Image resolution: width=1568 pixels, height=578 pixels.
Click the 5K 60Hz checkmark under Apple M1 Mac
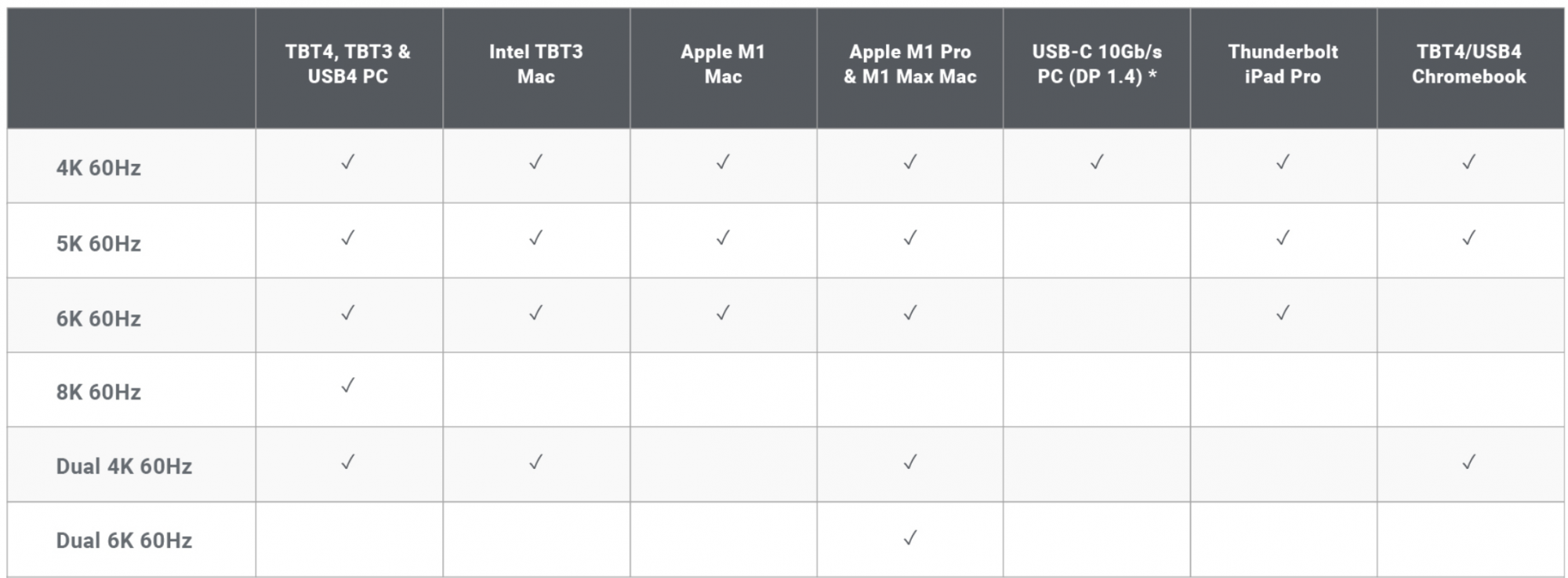[723, 237]
